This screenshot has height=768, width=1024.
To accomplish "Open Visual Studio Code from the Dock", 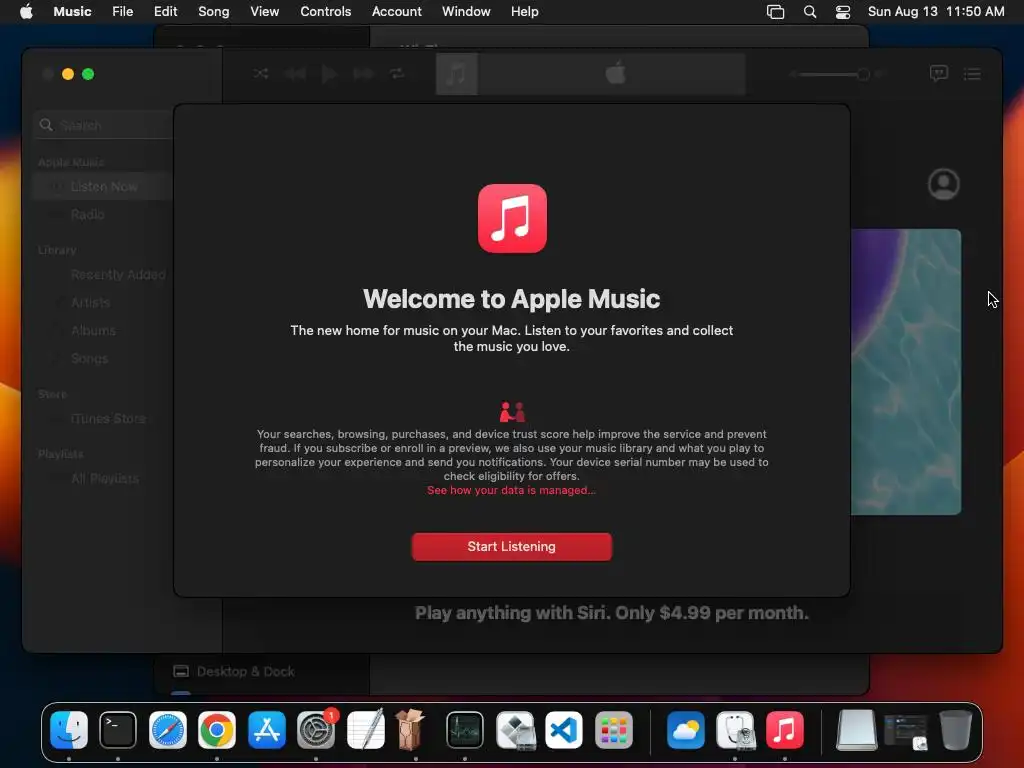I will pos(564,729).
